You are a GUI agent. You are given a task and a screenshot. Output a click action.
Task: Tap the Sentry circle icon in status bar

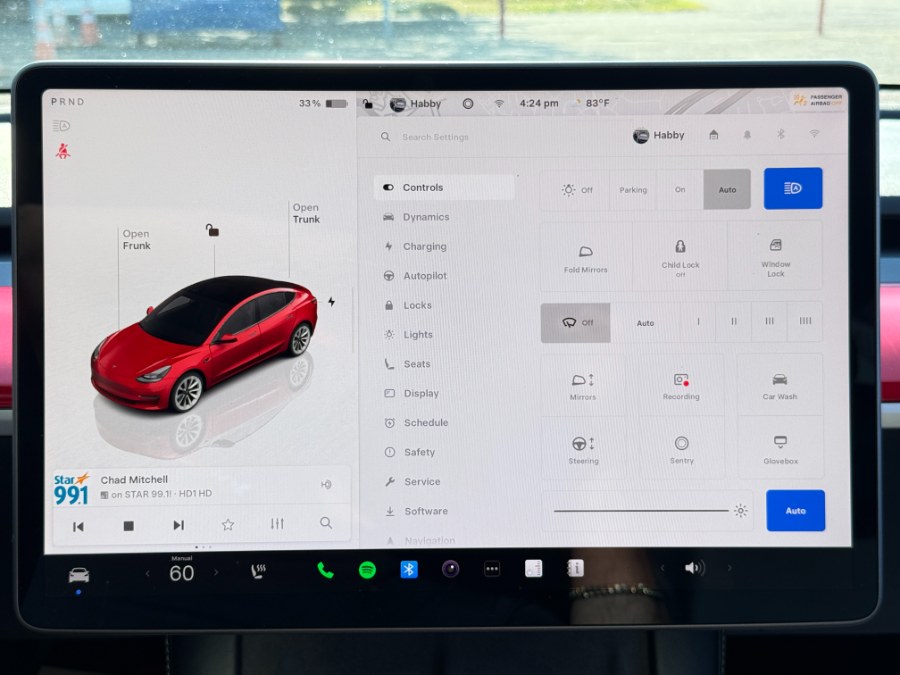(468, 103)
